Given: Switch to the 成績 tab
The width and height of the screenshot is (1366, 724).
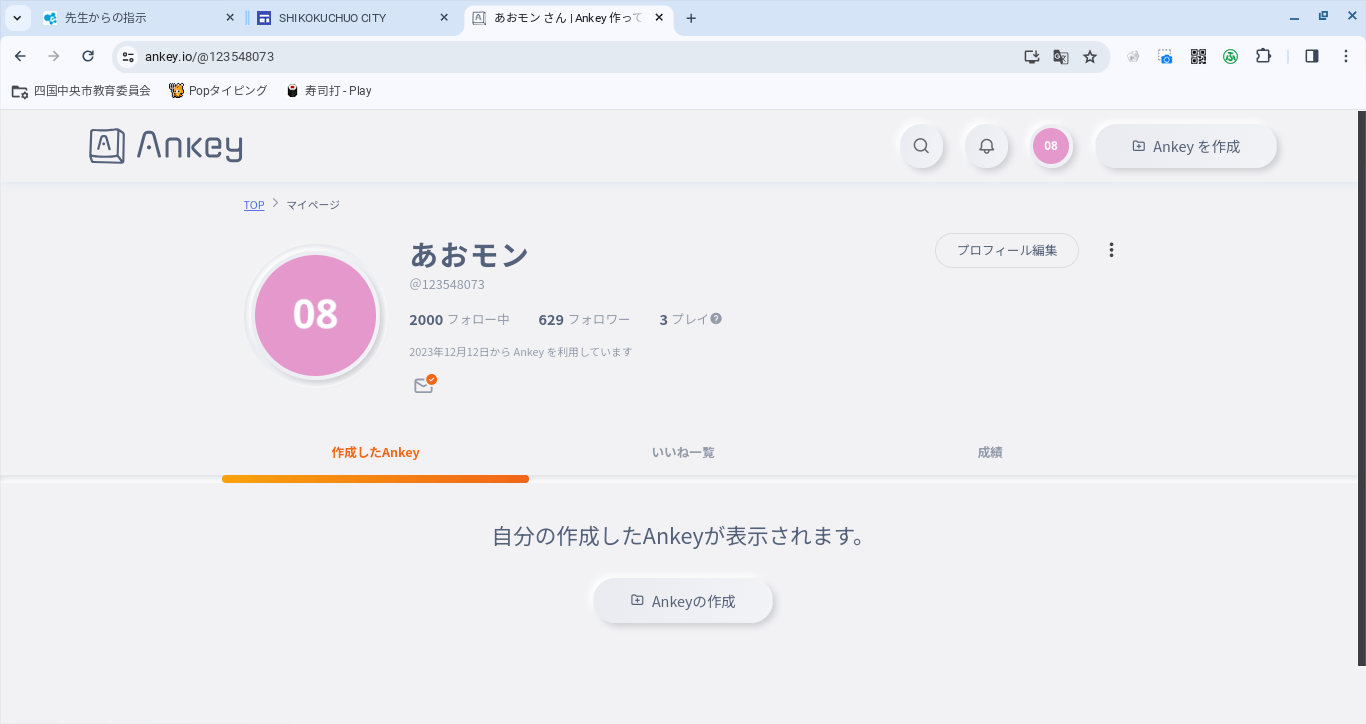Looking at the screenshot, I should (x=990, y=452).
